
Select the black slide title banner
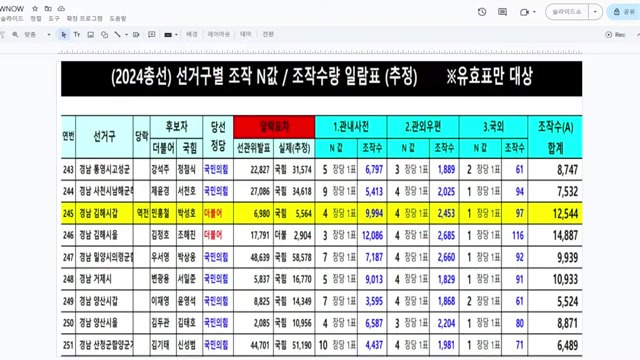[x=322, y=78]
